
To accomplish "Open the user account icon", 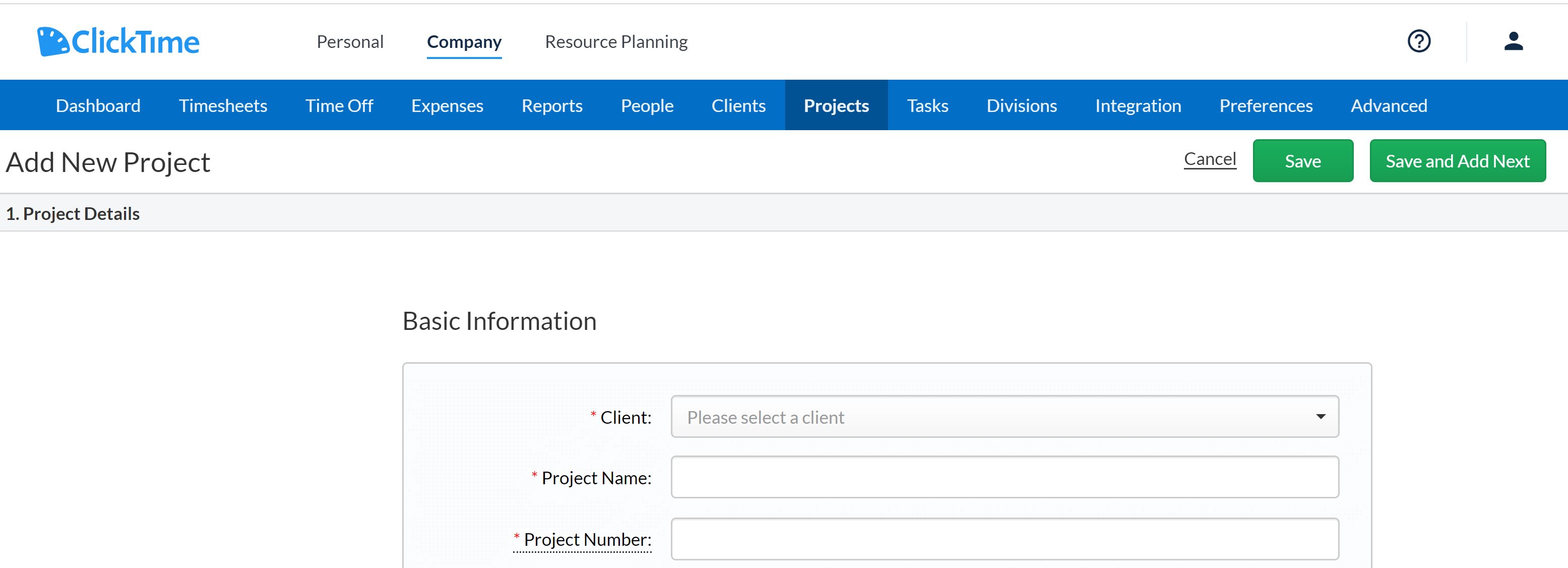I will [x=1515, y=41].
